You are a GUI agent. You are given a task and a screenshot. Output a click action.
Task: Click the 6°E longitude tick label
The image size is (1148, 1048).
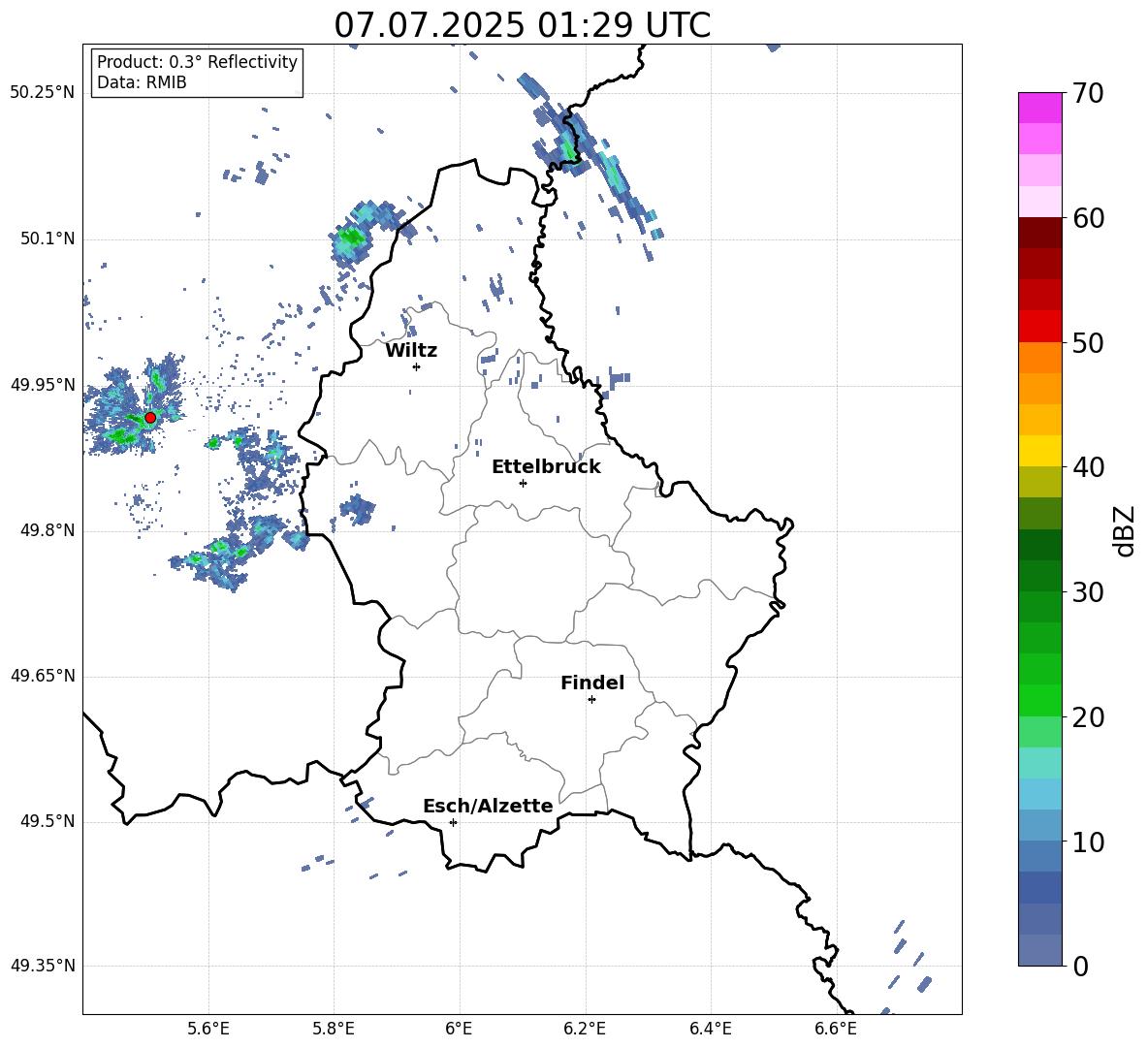[459, 1029]
